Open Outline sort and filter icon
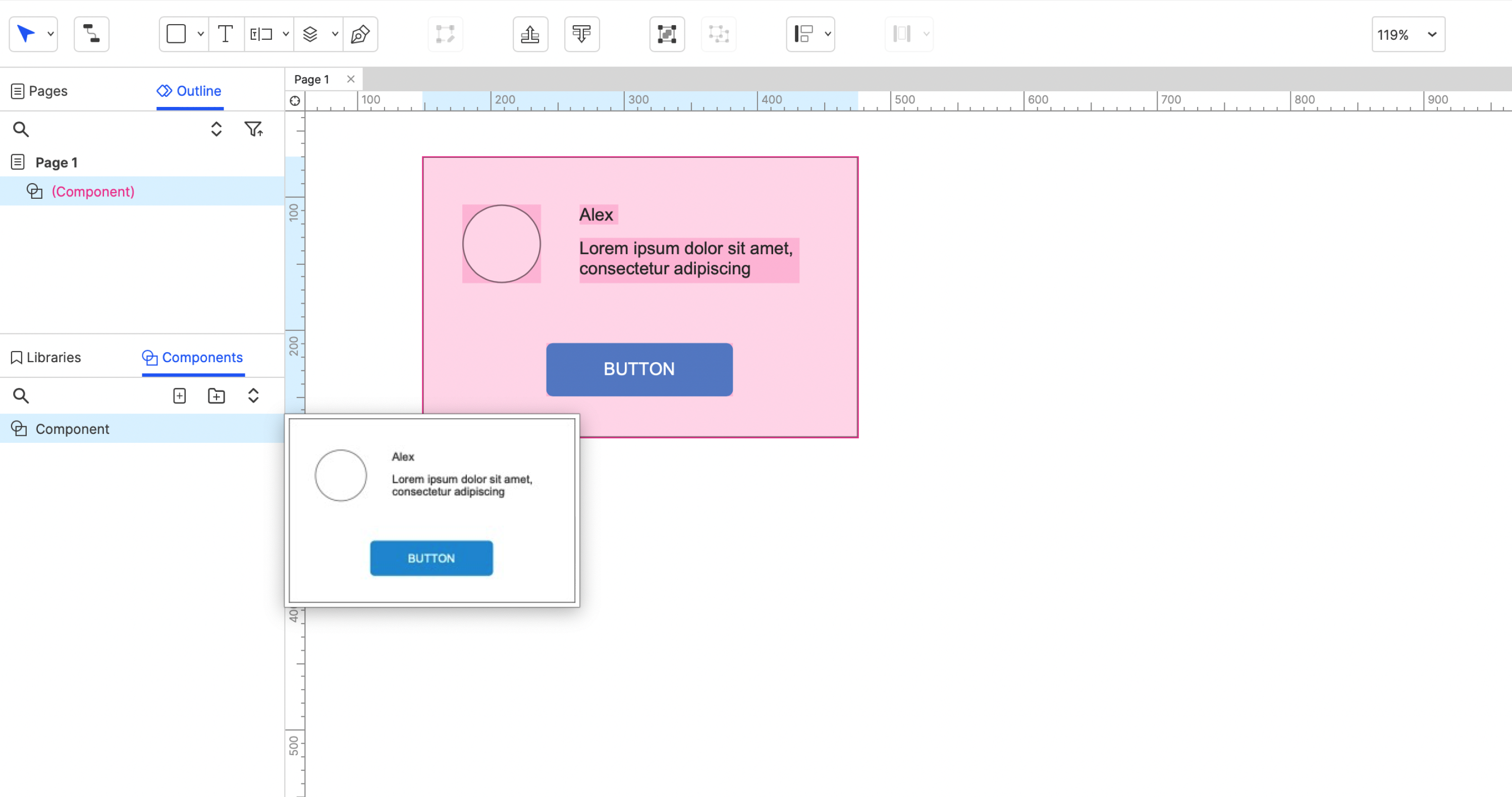 point(253,129)
